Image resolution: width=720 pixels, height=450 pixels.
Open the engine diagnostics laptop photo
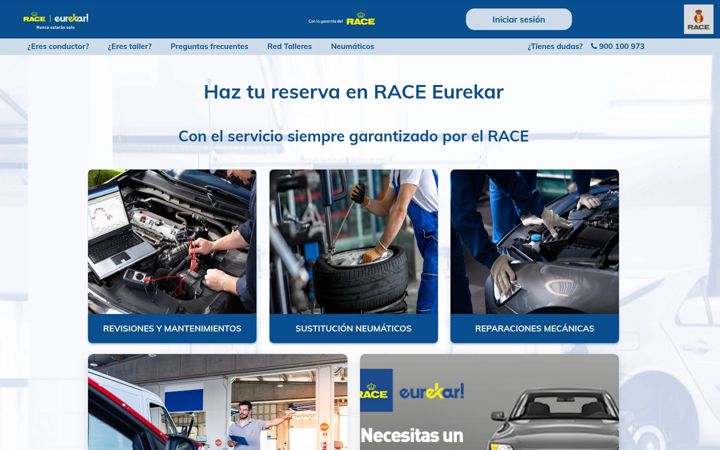point(172,242)
